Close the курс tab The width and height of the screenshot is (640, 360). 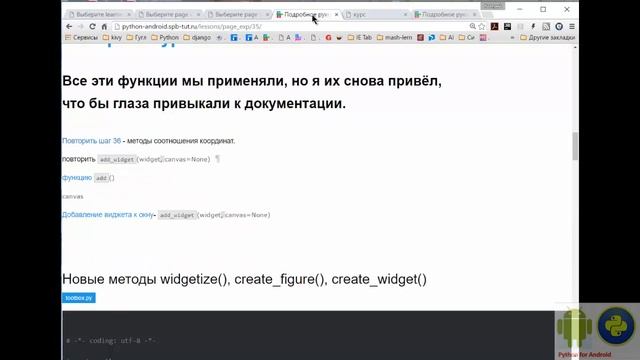tap(405, 14)
